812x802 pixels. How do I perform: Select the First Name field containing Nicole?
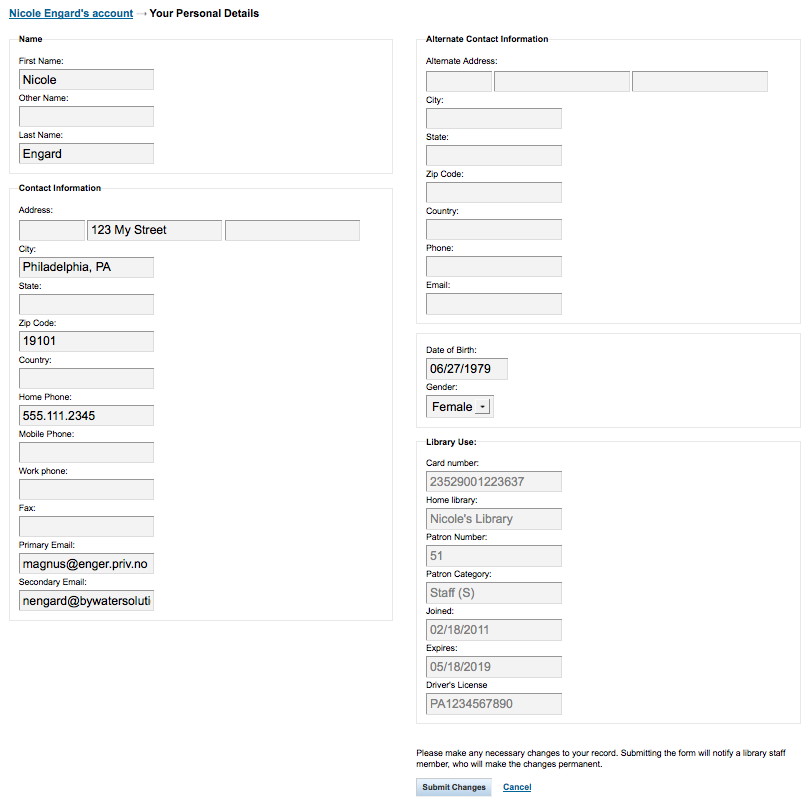point(86,80)
